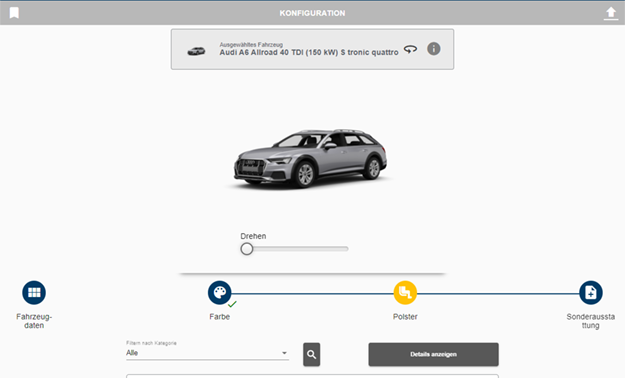Viewport: 625px width, 378px height.
Task: Click the Sonderausstattung step label
Action: (x=591, y=321)
